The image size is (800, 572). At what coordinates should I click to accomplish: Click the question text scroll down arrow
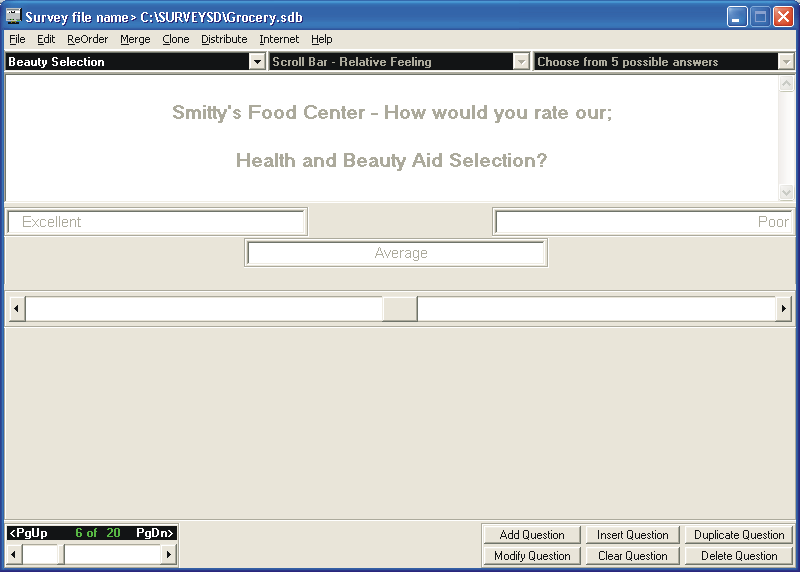(x=786, y=192)
